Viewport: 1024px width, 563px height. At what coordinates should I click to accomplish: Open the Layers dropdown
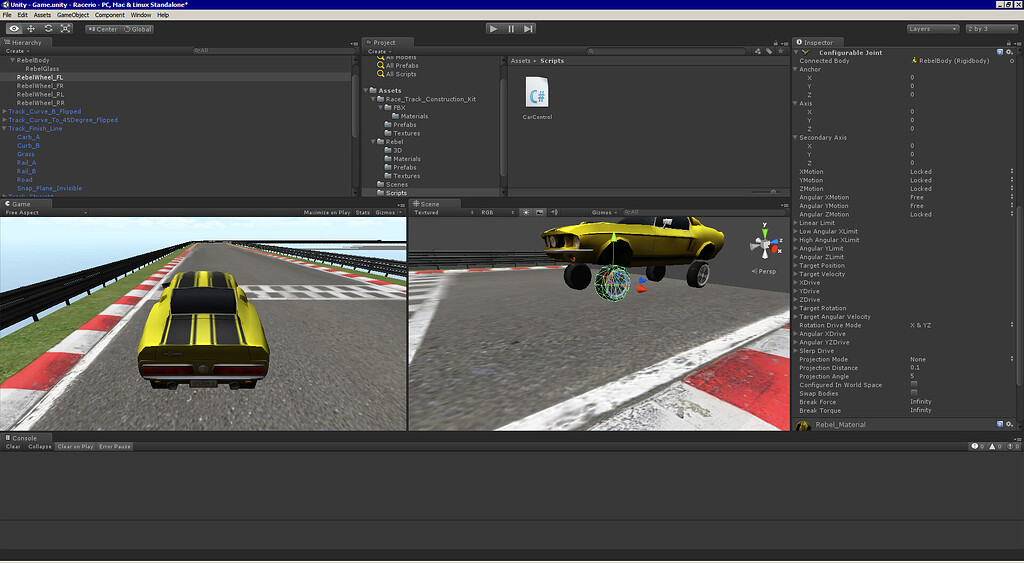933,29
